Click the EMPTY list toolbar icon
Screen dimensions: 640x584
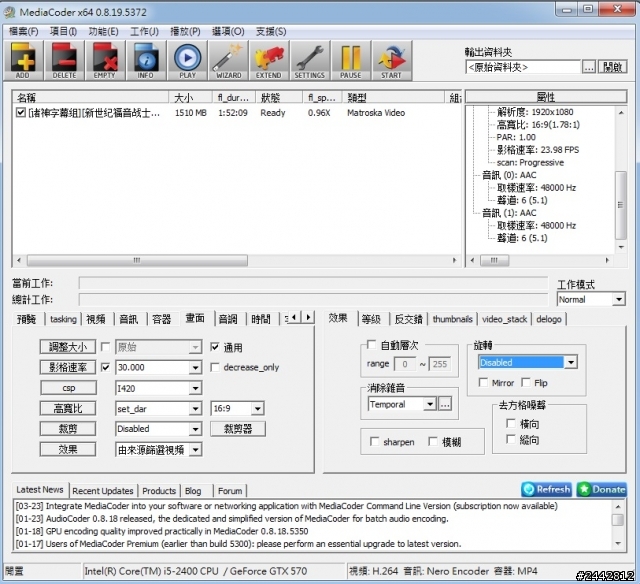pos(105,60)
